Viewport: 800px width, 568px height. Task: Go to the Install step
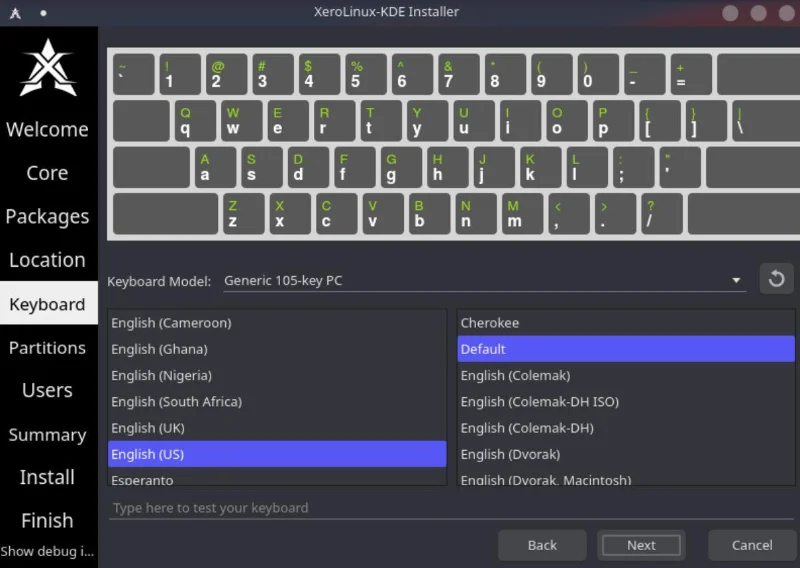(47, 477)
